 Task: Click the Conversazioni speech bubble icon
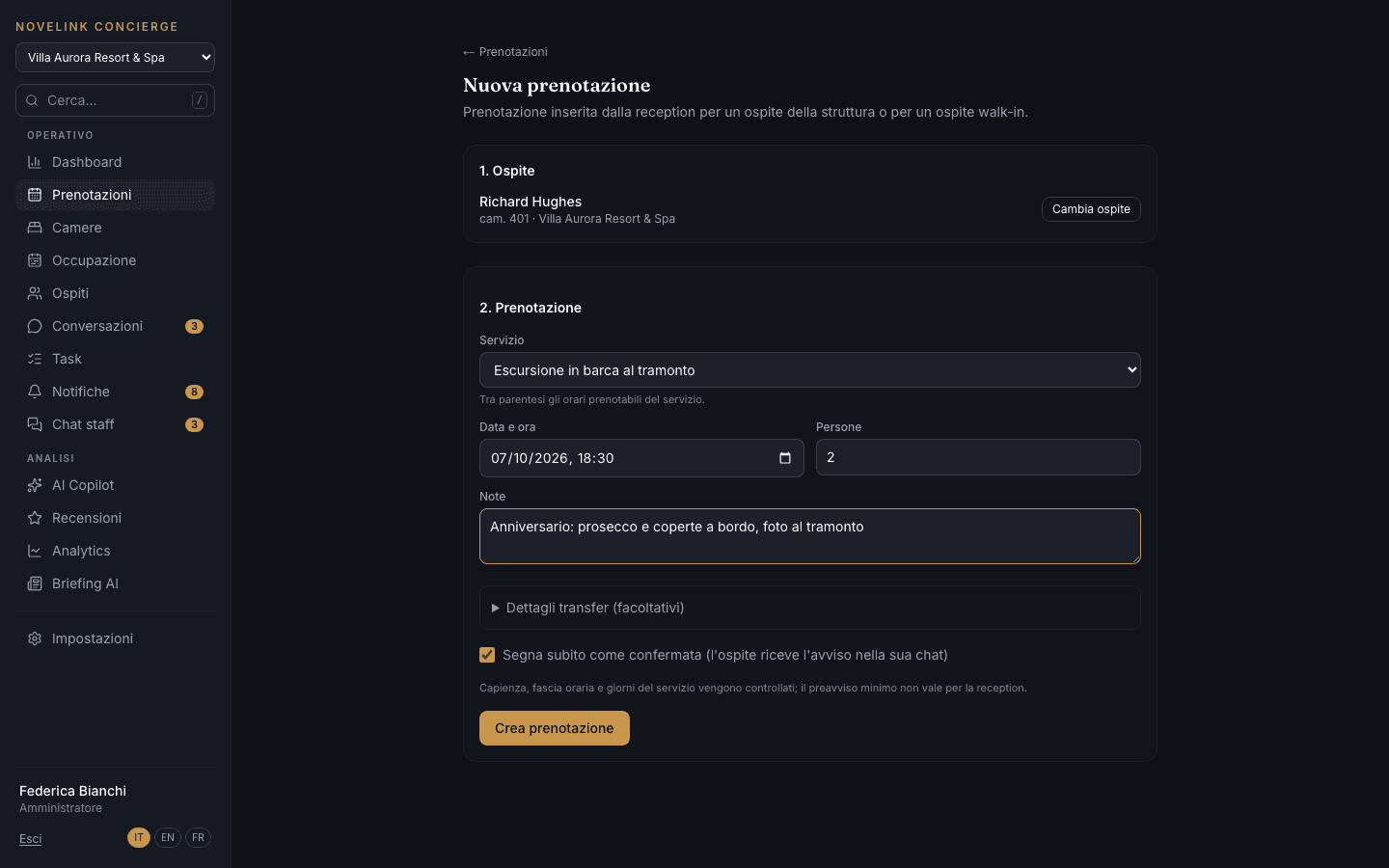[x=35, y=326]
